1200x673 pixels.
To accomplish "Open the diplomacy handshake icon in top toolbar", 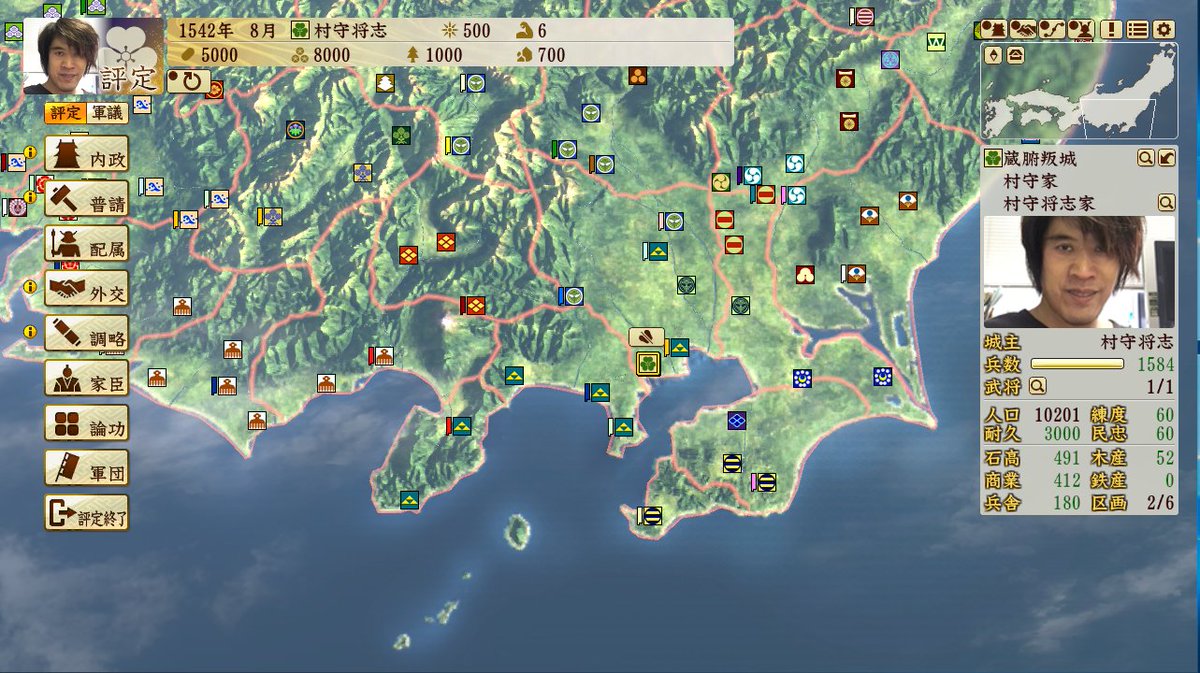I will 1021,29.
